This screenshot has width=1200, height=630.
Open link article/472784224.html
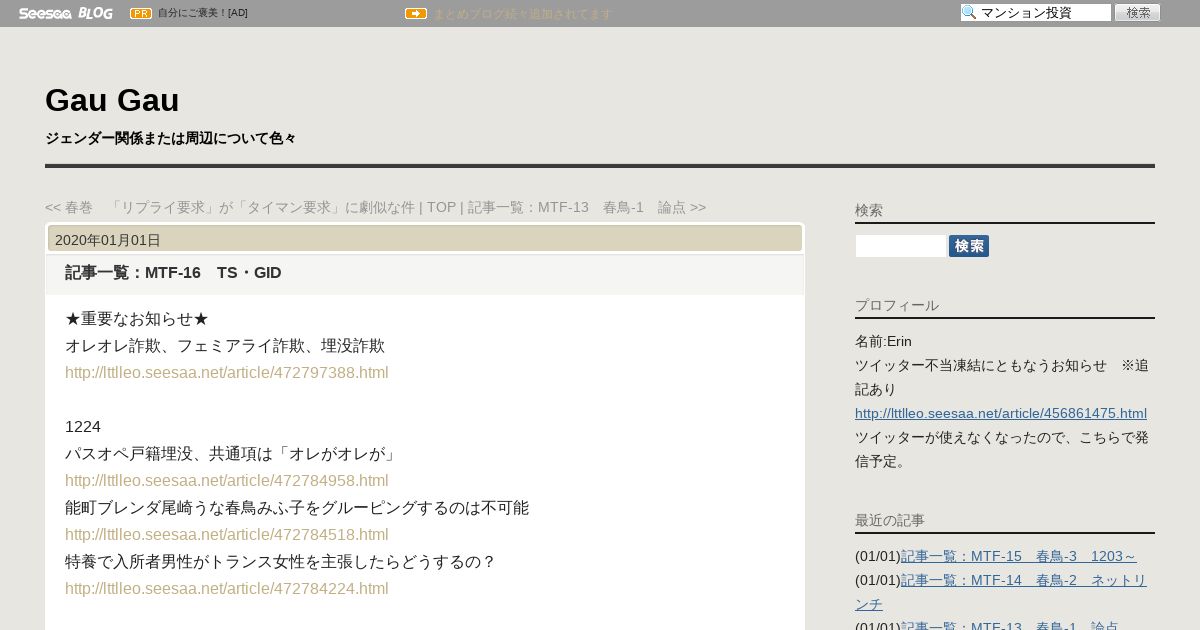click(227, 589)
